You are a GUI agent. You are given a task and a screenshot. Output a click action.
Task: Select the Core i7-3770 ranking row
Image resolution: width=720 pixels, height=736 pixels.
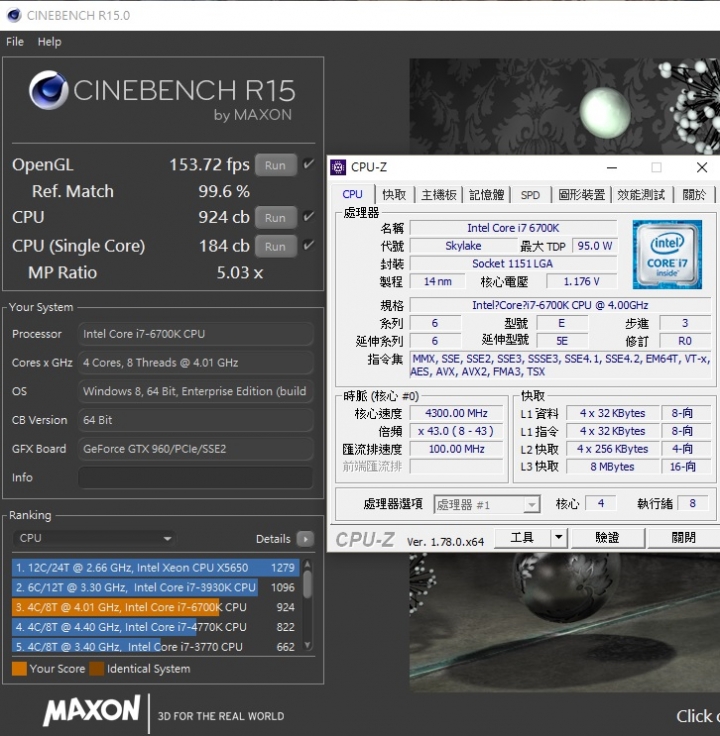point(156,645)
